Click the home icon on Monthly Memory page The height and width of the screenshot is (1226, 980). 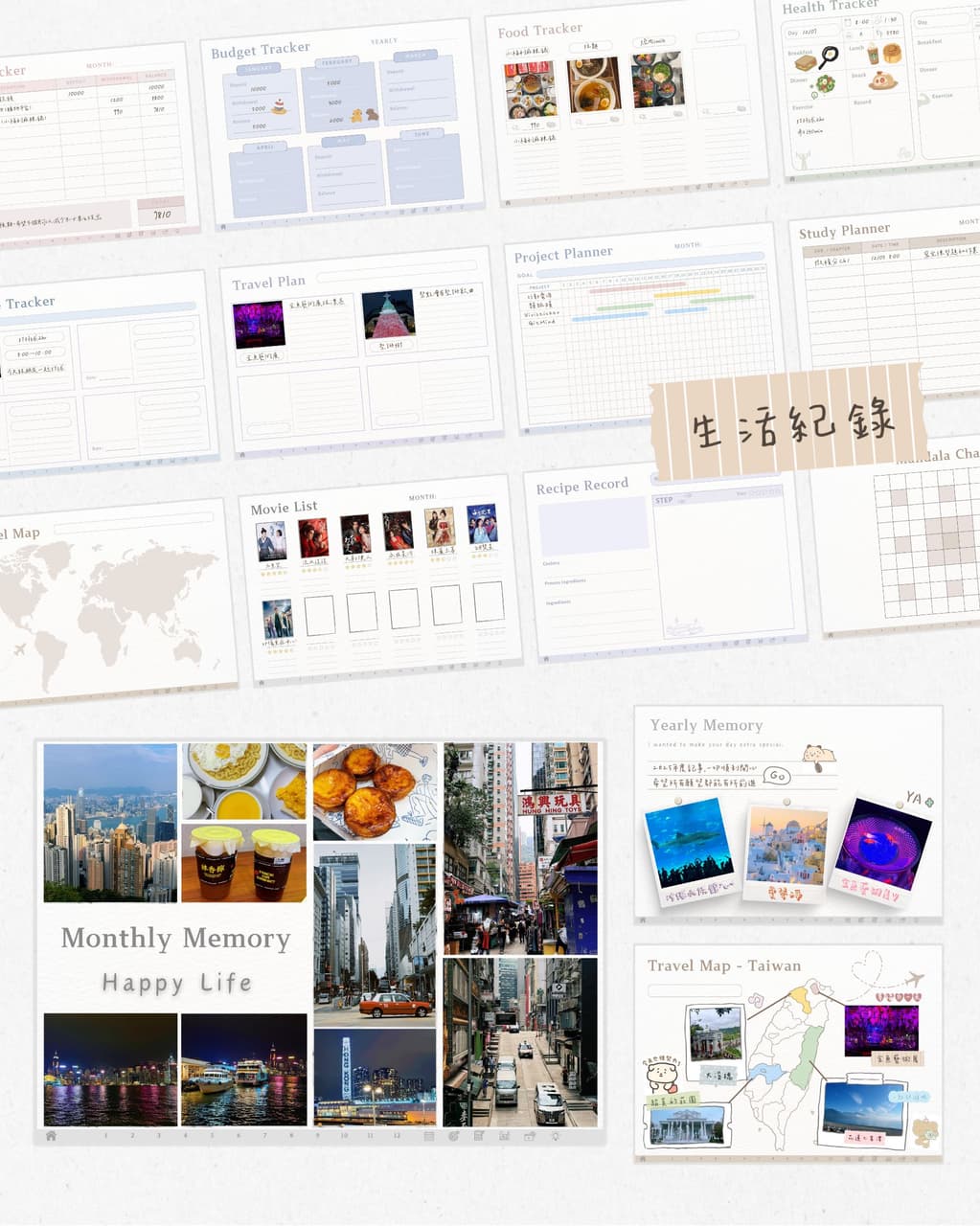click(x=51, y=1136)
